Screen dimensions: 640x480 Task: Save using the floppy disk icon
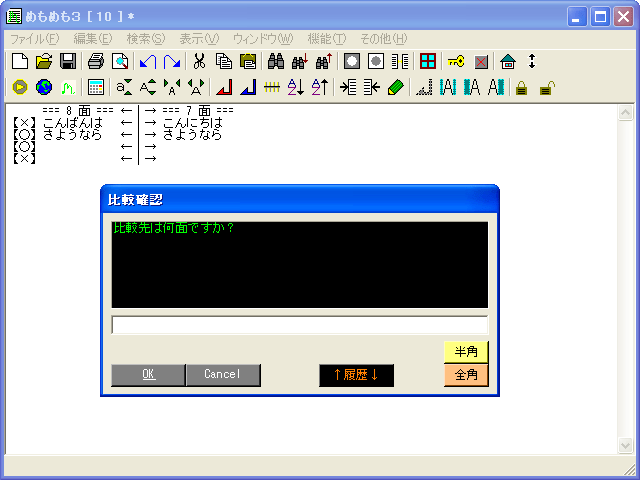click(x=68, y=62)
